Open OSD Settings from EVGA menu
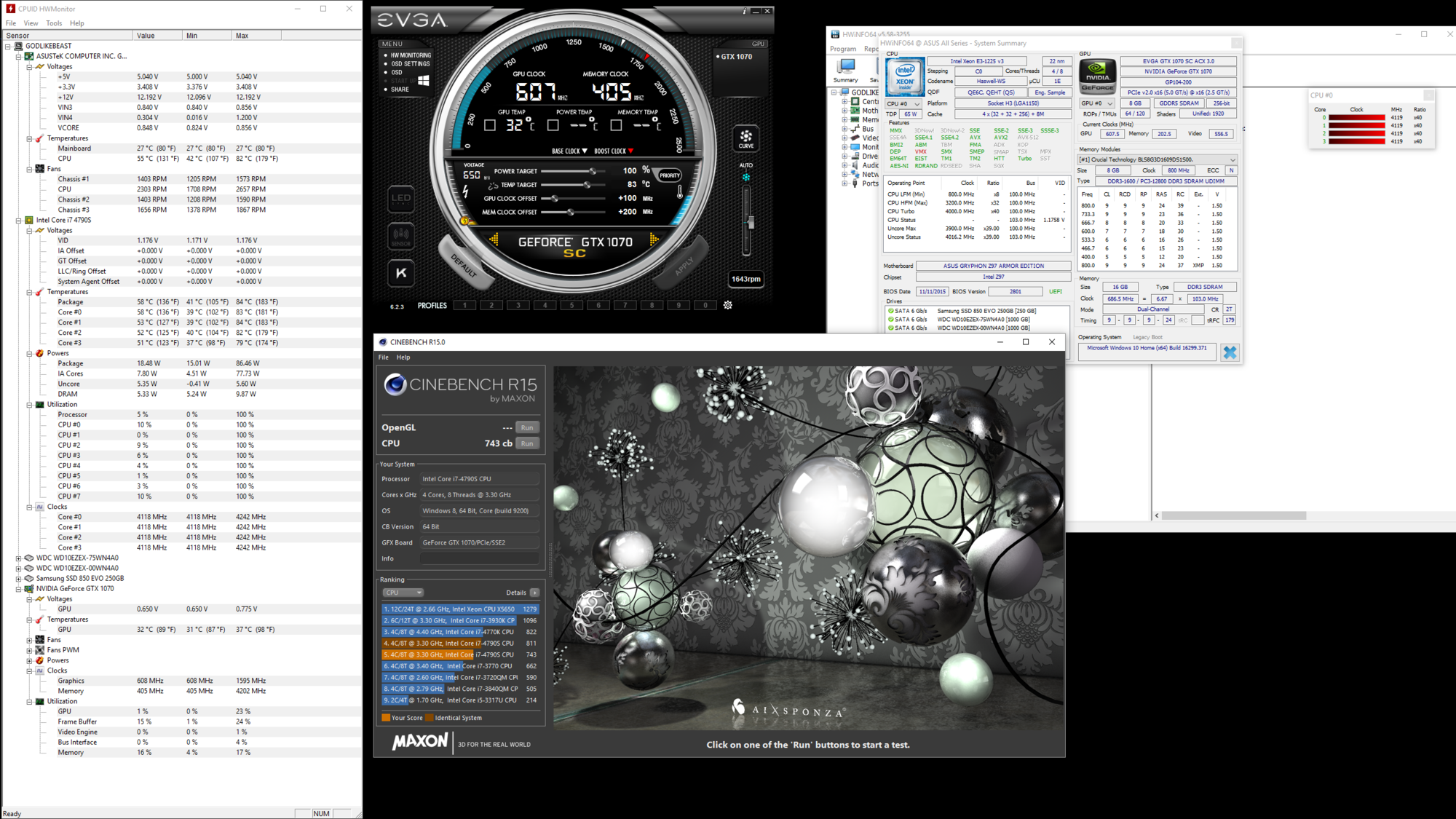The height and width of the screenshot is (819, 1456). click(406, 64)
